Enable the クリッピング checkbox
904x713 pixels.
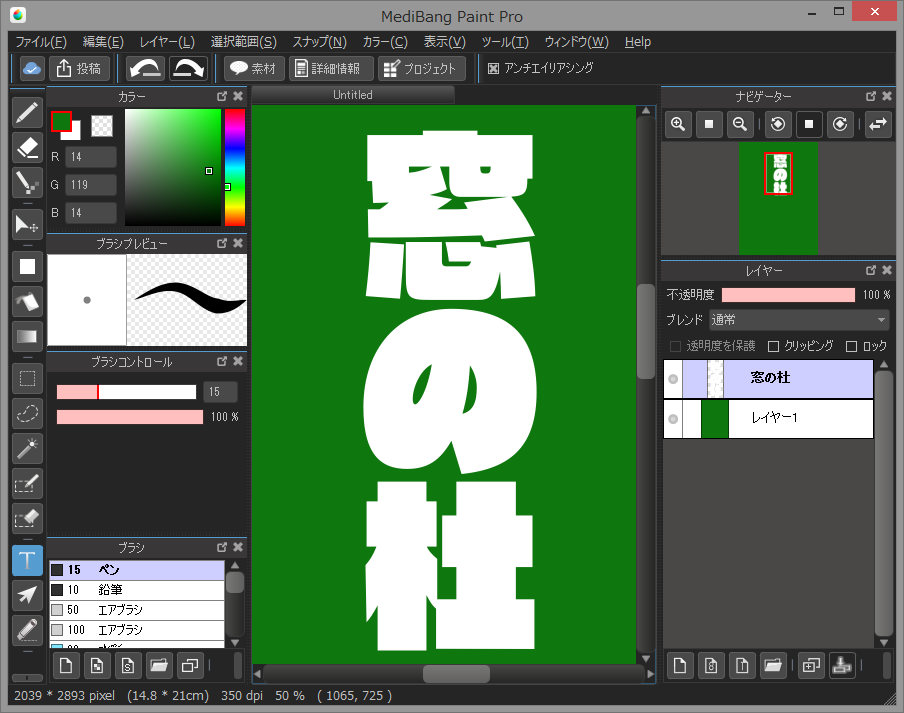[x=774, y=345]
